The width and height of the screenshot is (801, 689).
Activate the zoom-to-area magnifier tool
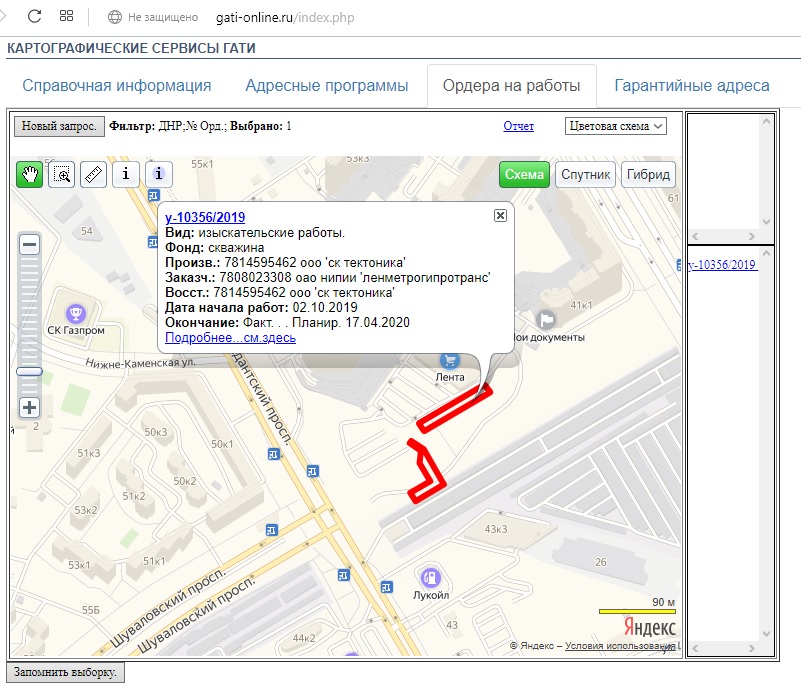click(x=62, y=174)
